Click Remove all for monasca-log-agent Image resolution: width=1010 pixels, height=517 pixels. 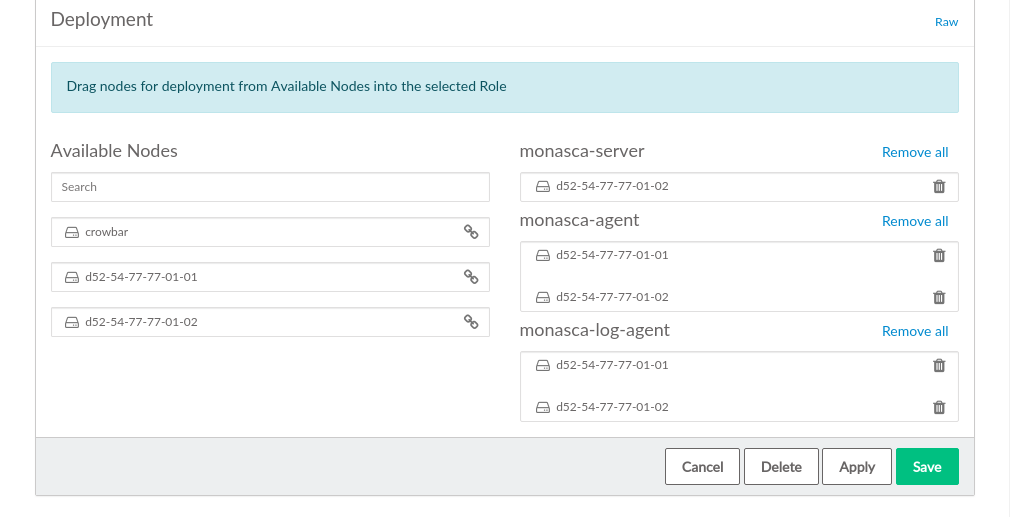click(915, 332)
